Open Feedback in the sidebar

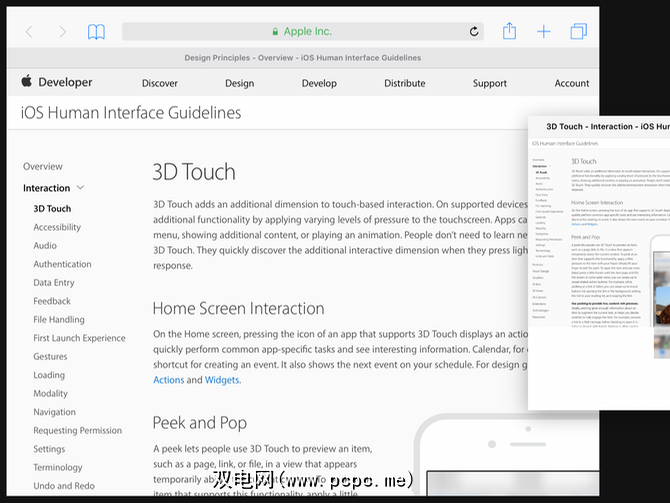coord(52,301)
